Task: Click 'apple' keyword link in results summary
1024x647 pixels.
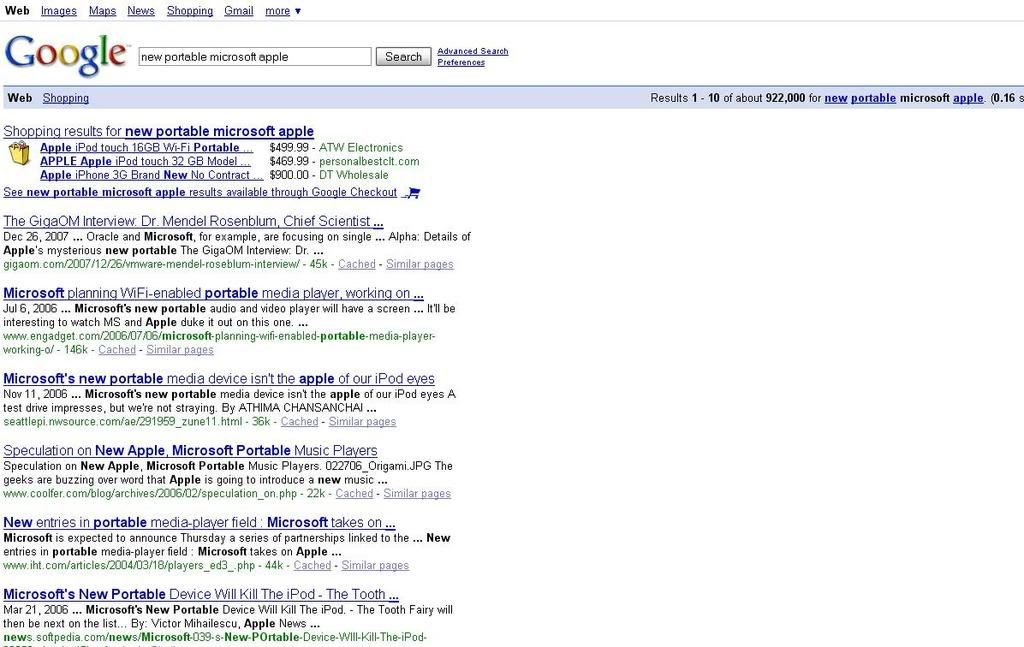Action: 968,98
